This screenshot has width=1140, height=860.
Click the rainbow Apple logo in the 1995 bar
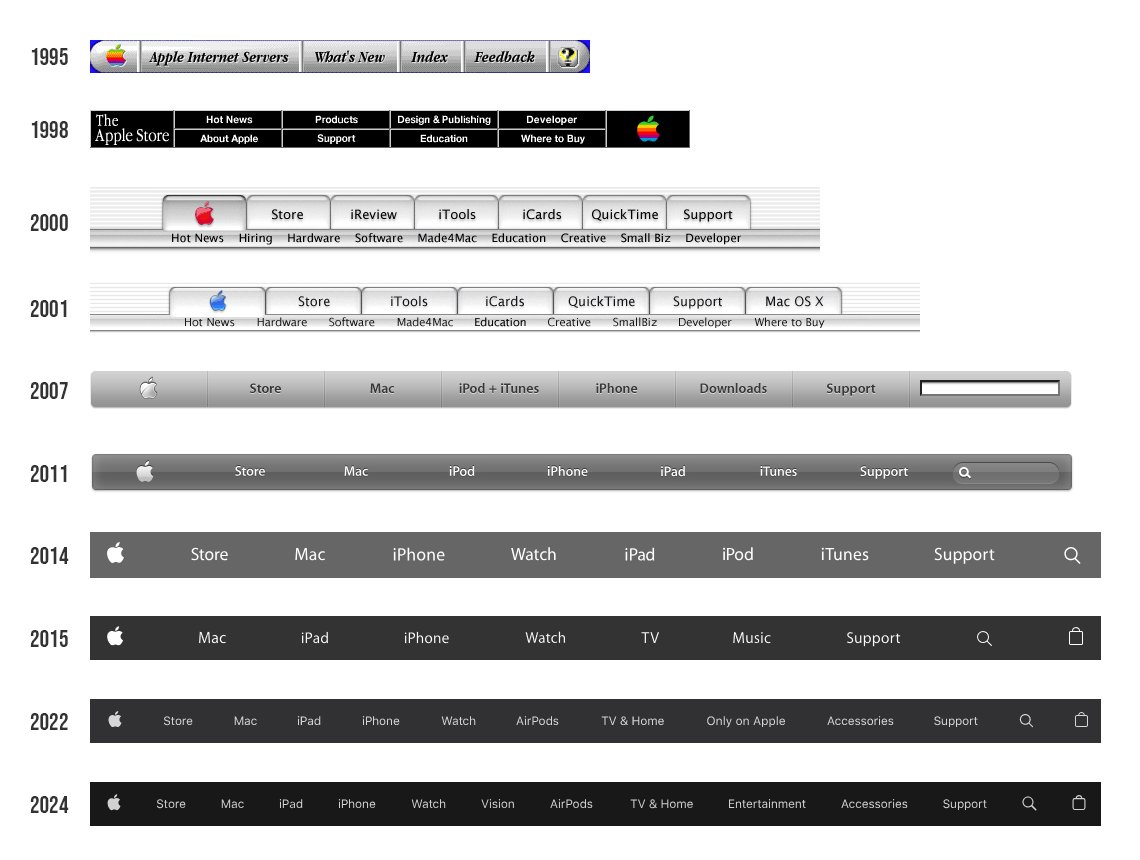point(116,56)
